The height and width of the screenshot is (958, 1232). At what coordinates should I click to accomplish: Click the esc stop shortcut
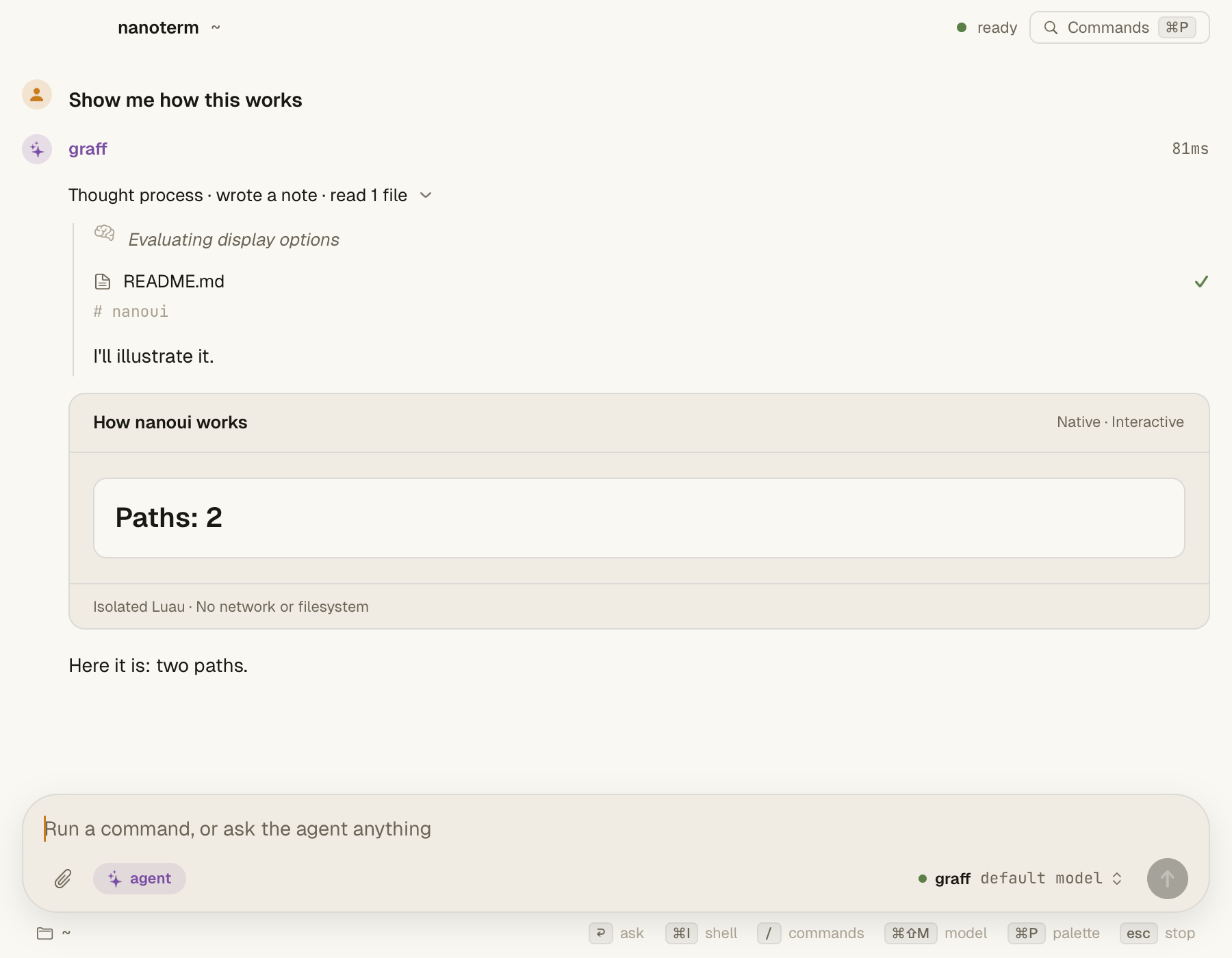pyautogui.click(x=1157, y=933)
